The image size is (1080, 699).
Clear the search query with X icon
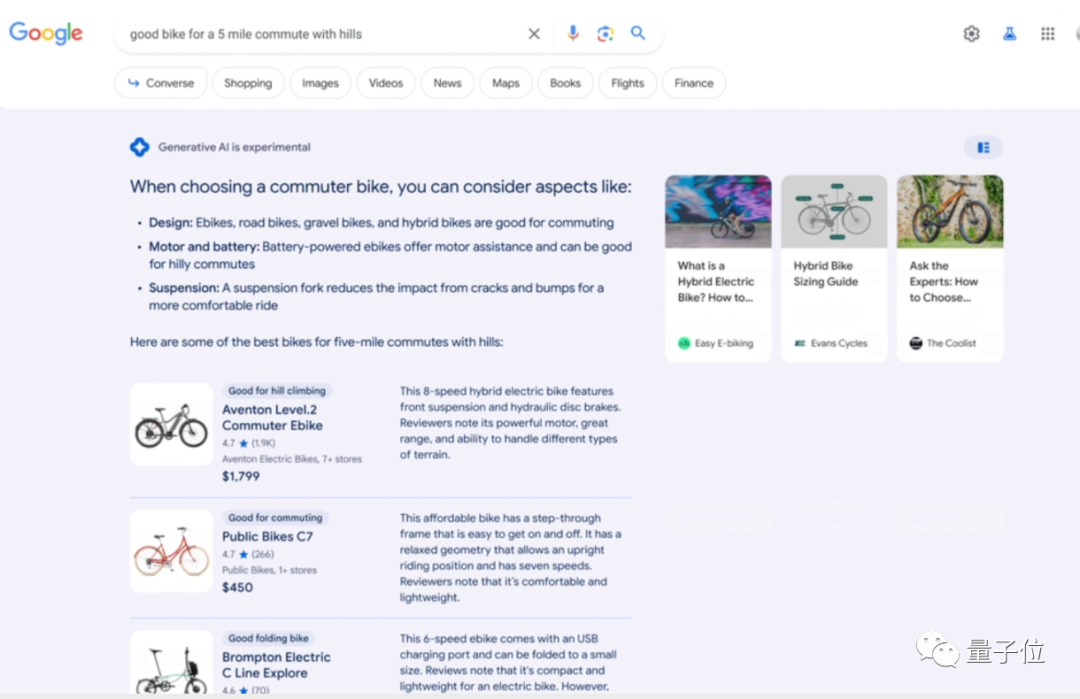(534, 34)
